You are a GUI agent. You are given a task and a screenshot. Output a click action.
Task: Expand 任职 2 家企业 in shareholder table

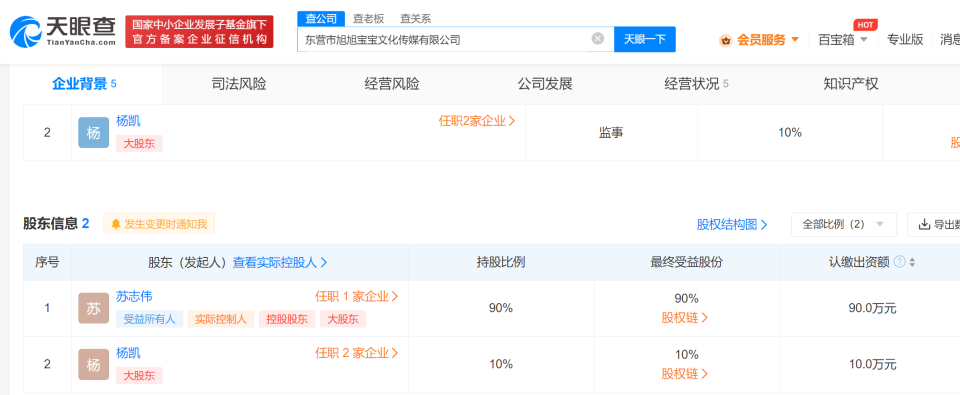(x=356, y=353)
